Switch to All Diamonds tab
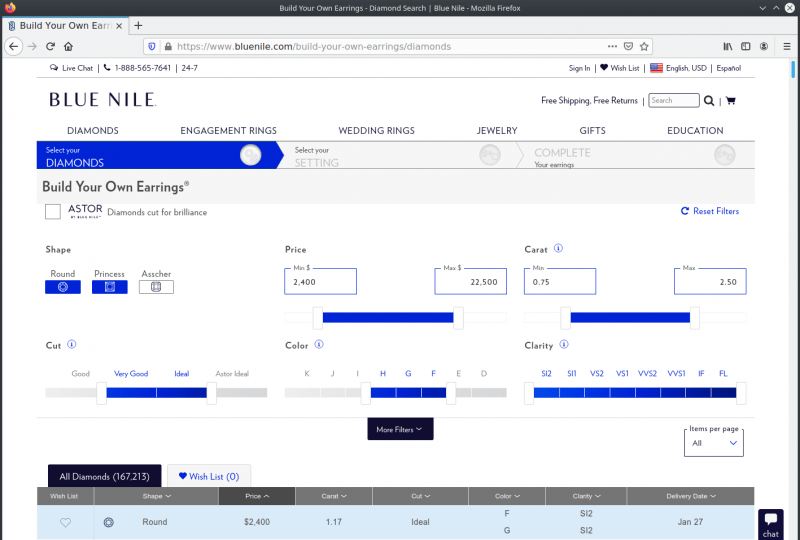Image resolution: width=800 pixels, height=540 pixels. [x=105, y=476]
